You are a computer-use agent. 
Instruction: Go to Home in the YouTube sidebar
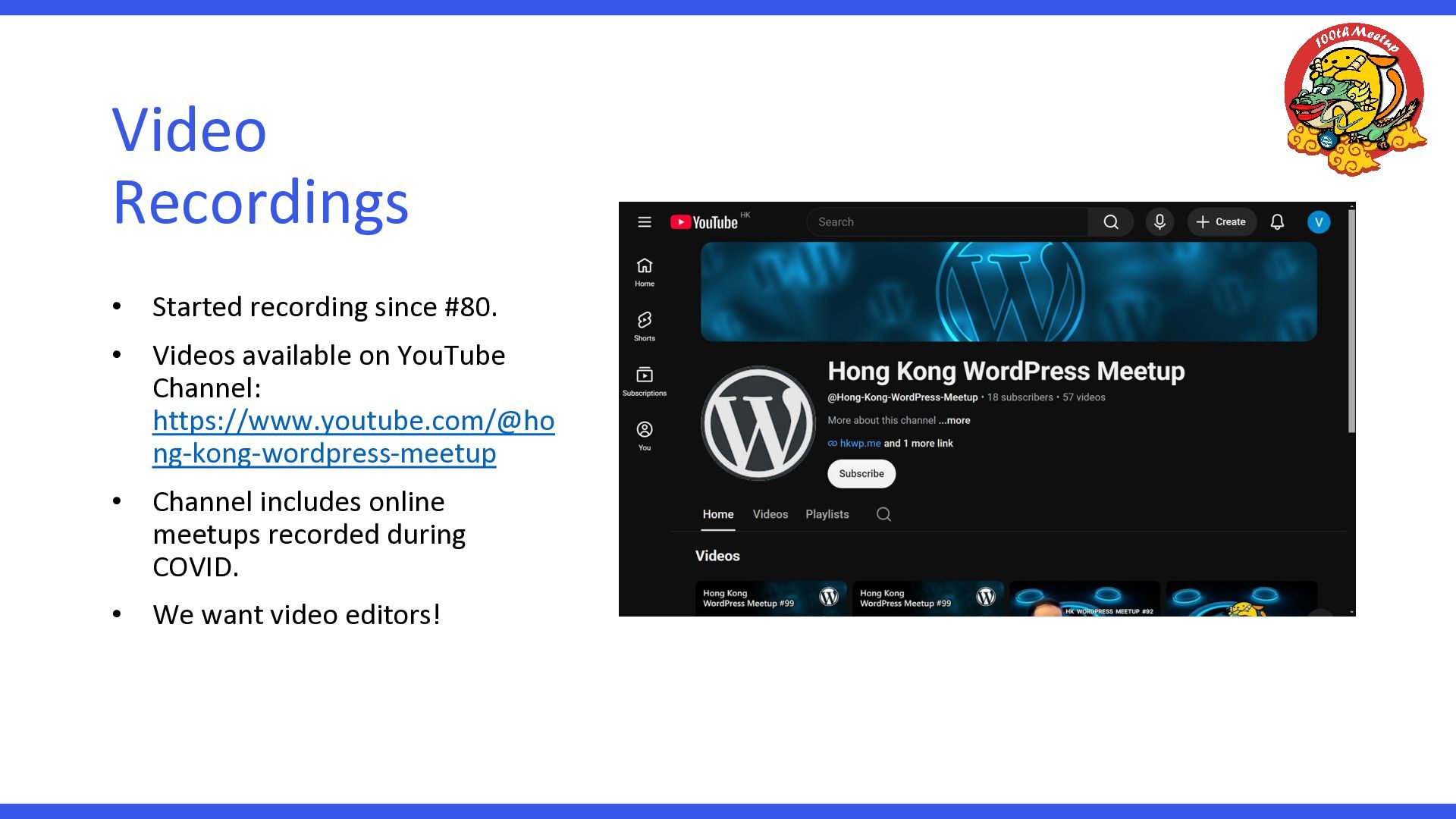[x=645, y=271]
